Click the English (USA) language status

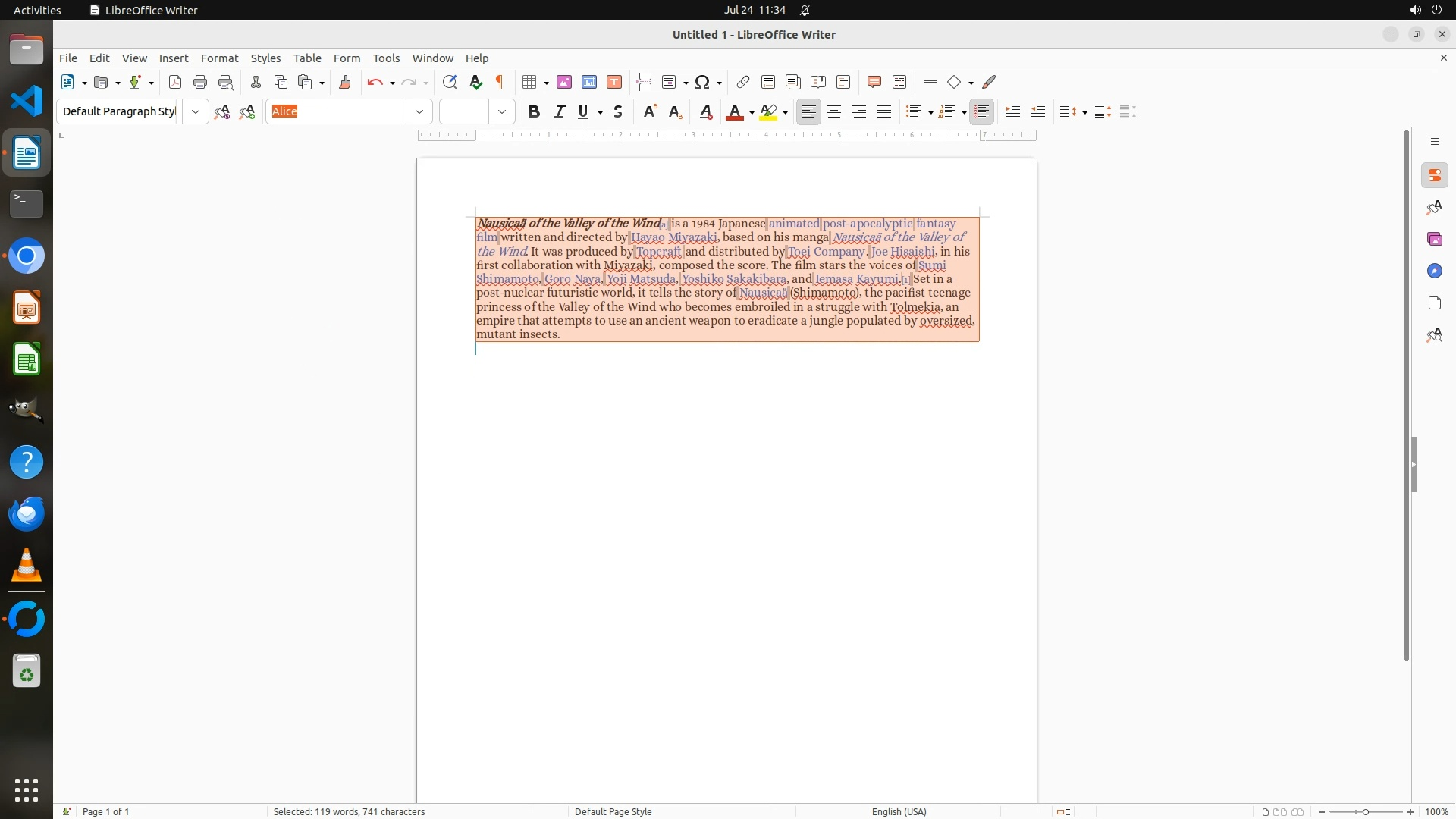[899, 811]
